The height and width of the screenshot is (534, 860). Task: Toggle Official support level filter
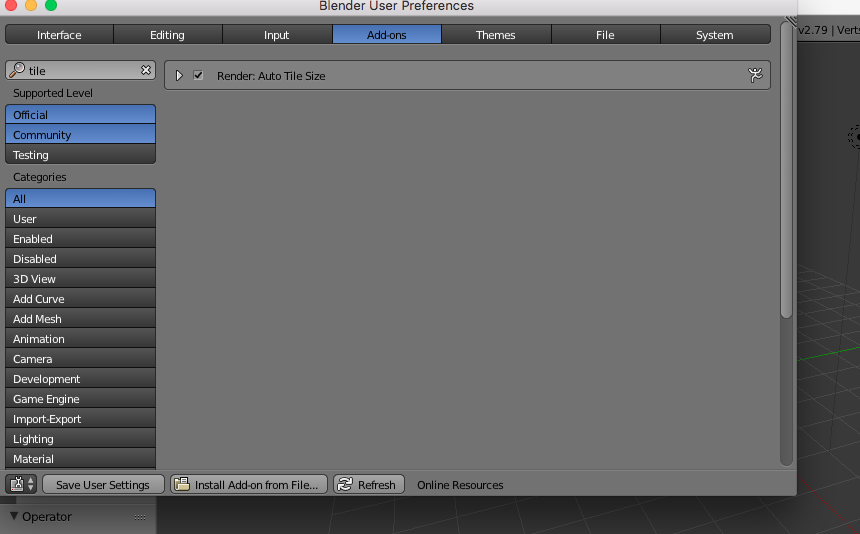coord(81,115)
